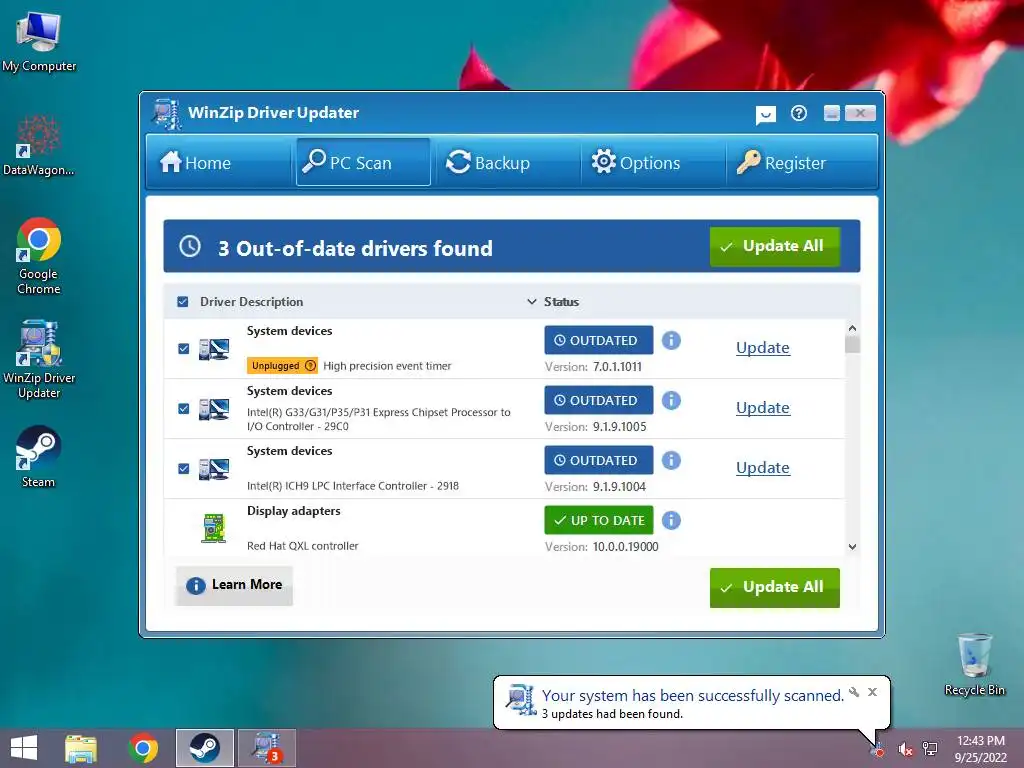Click OUTDATED badge for version 9.1.9.1004
Screen dimensions: 1024x768
[x=599, y=460]
